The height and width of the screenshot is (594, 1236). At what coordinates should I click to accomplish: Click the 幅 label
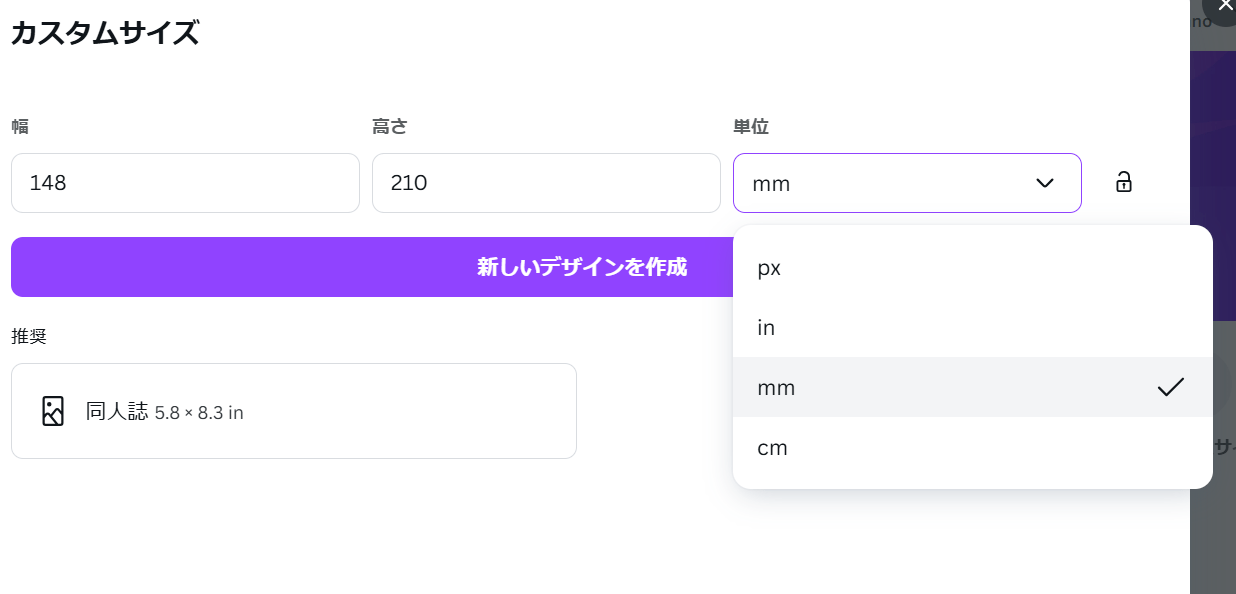tap(20, 127)
